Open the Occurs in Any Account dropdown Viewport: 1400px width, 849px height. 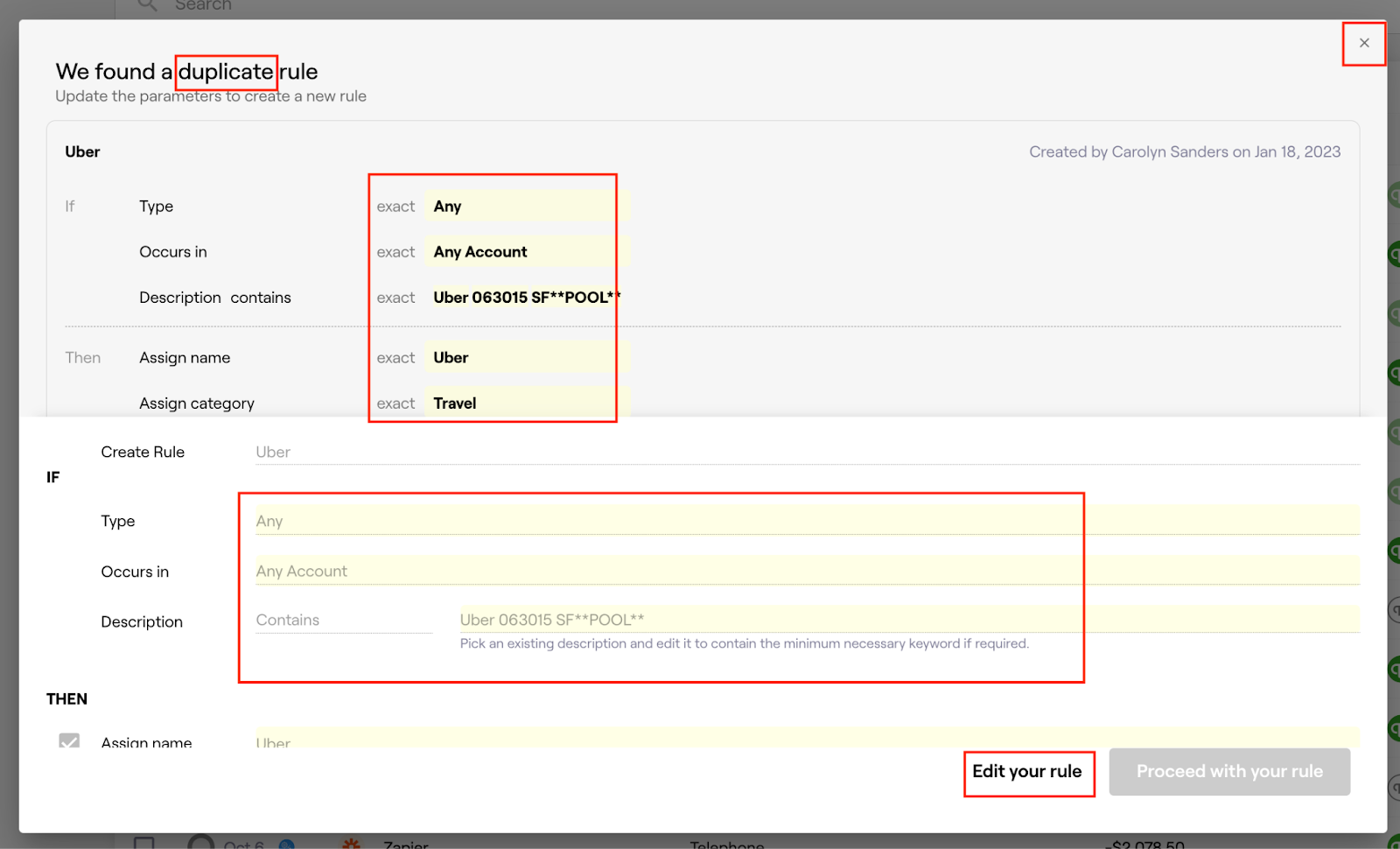point(807,571)
